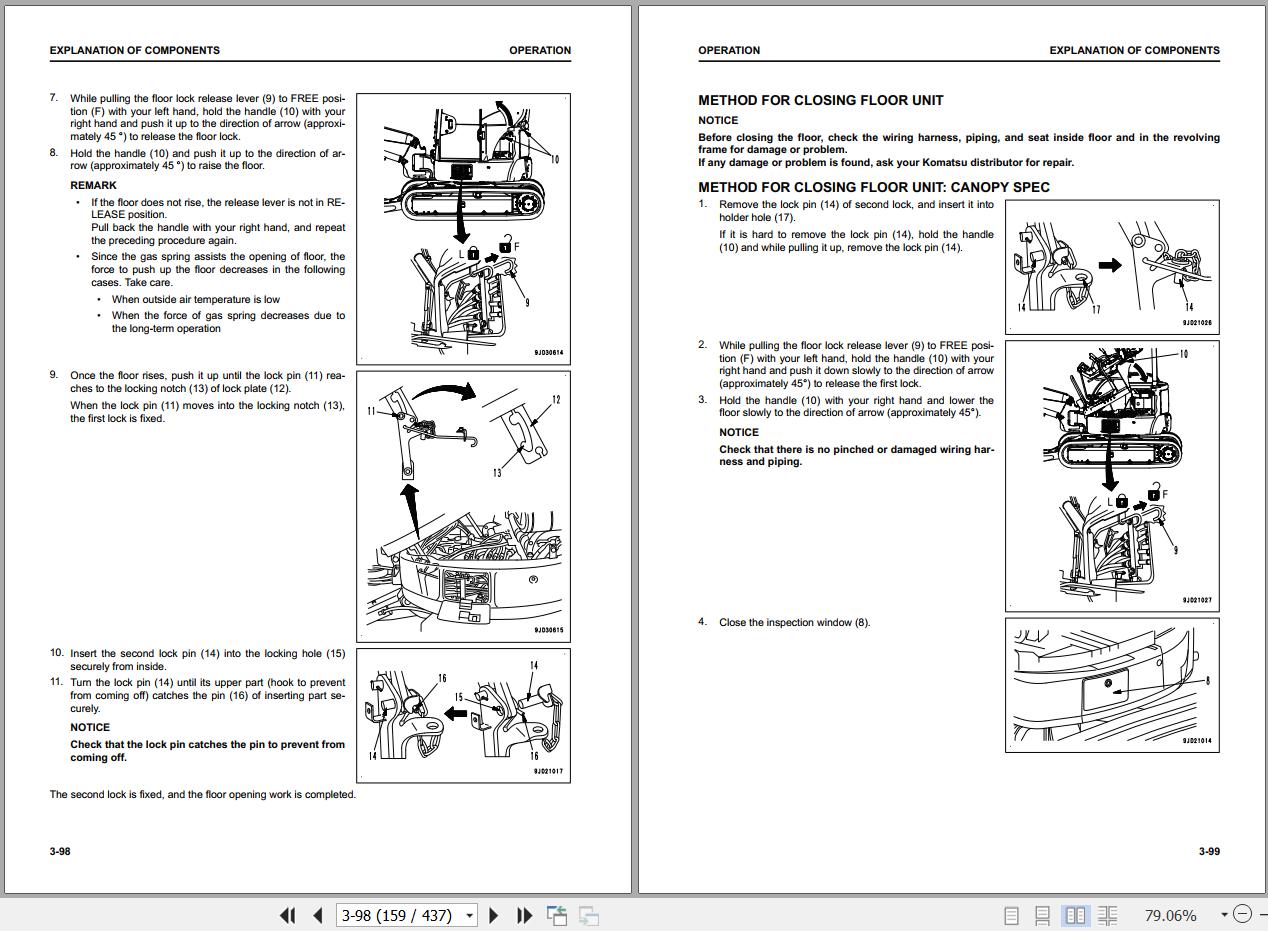Open the zoom level dropdown arrow

pyautogui.click(x=1224, y=914)
